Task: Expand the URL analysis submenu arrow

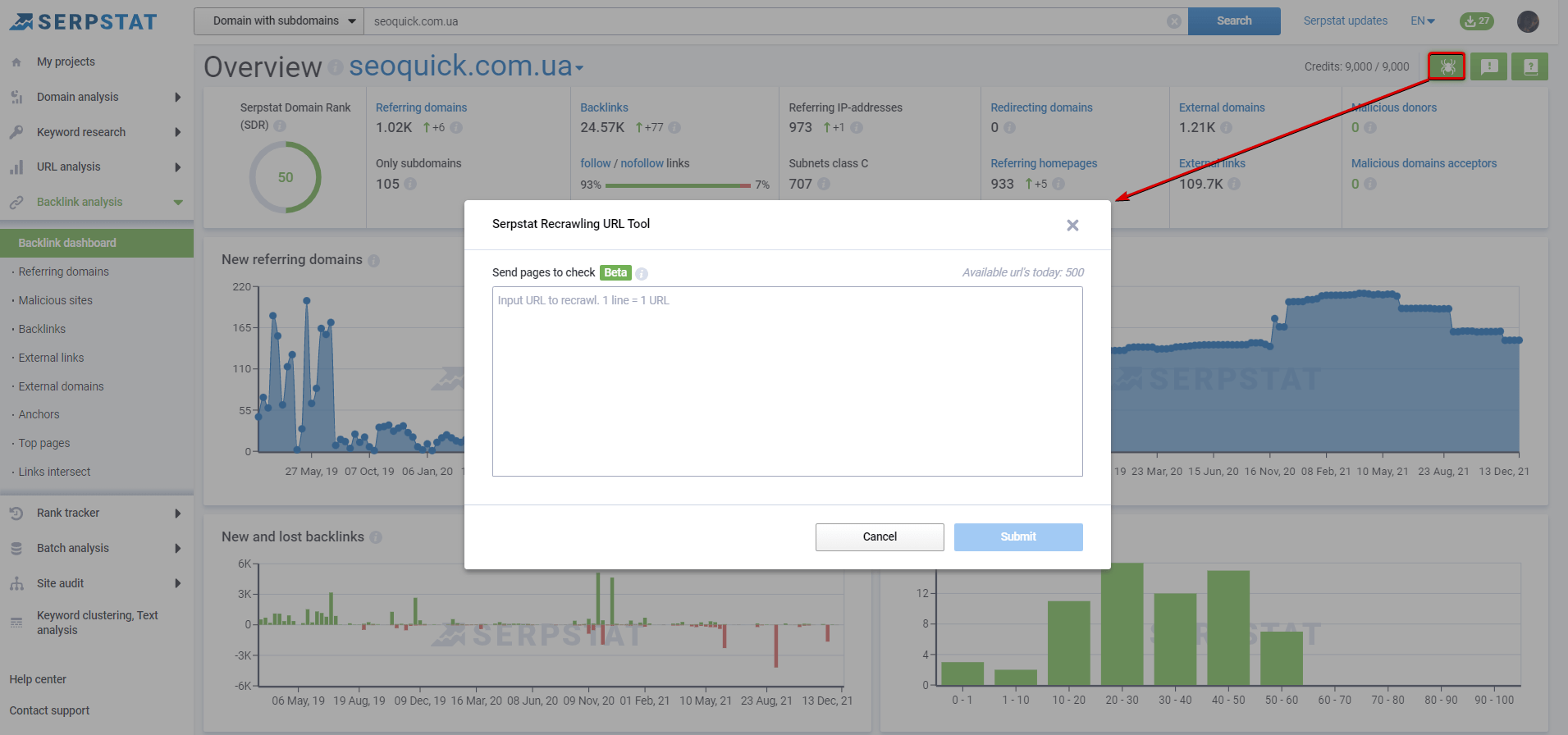Action: tap(178, 167)
